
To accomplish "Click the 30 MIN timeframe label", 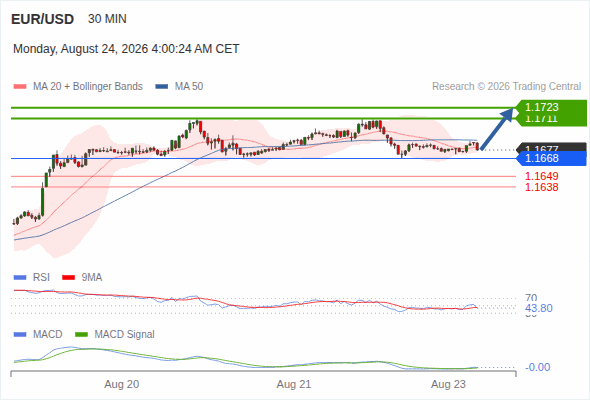I will (x=107, y=19).
